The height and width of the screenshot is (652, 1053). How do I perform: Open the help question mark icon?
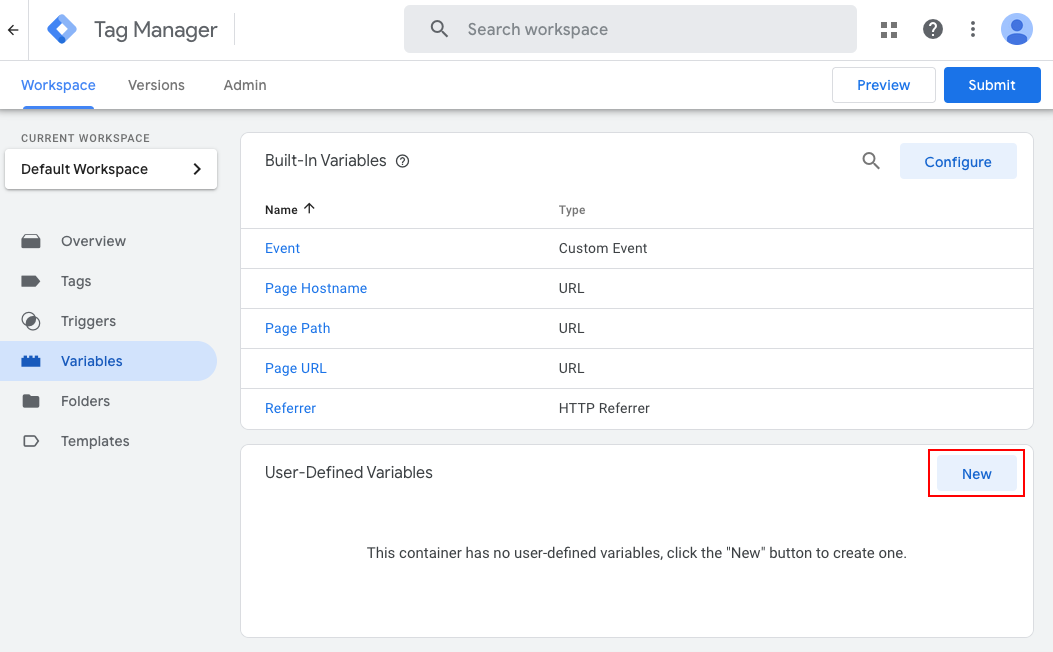pyautogui.click(x=933, y=30)
